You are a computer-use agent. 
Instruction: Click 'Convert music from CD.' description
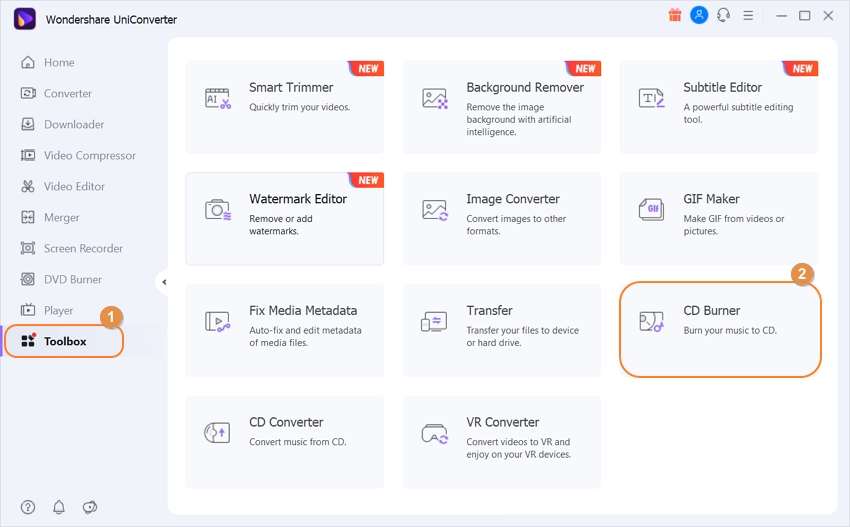click(298, 442)
